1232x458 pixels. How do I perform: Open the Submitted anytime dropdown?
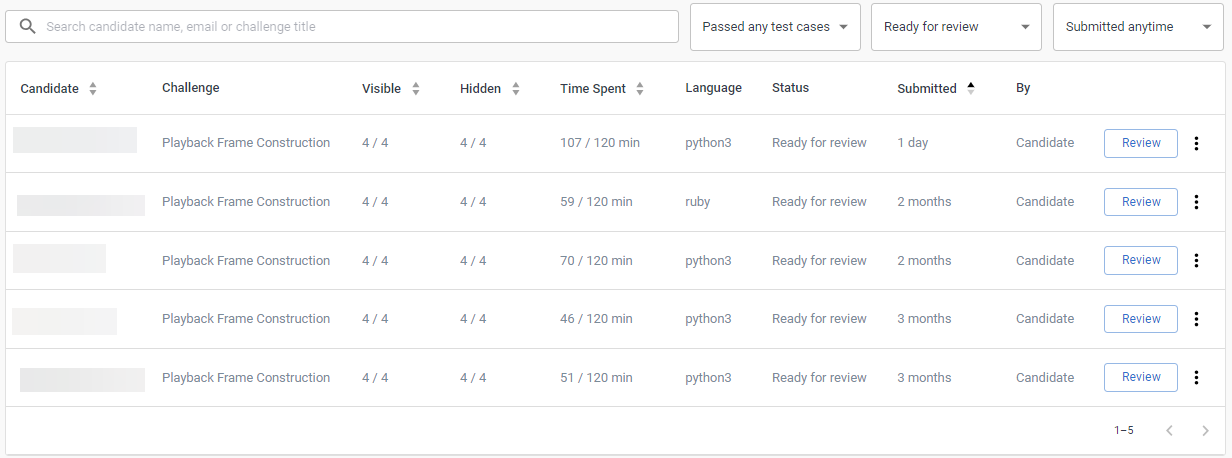(x=1137, y=27)
